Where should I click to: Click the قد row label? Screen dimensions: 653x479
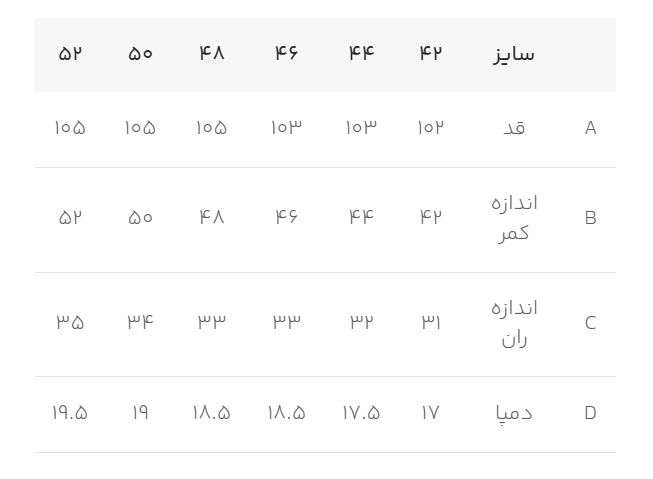click(514, 128)
